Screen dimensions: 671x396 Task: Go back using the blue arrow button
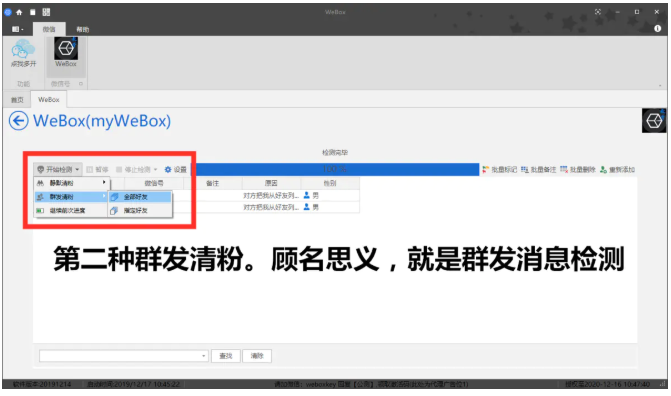(18, 121)
